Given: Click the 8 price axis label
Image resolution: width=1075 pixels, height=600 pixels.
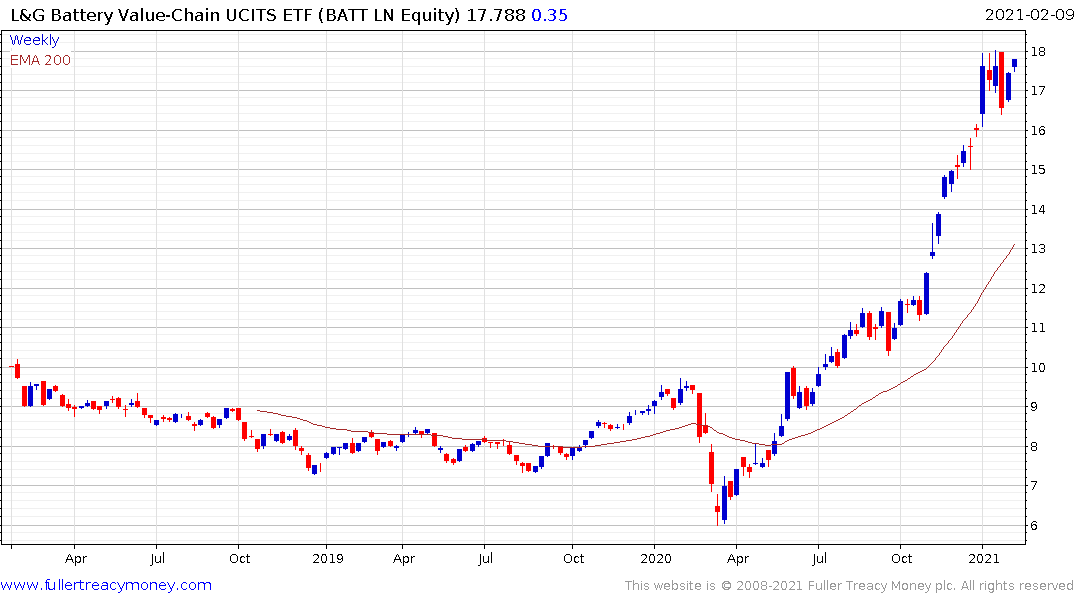Looking at the screenshot, I should (x=1034, y=446).
